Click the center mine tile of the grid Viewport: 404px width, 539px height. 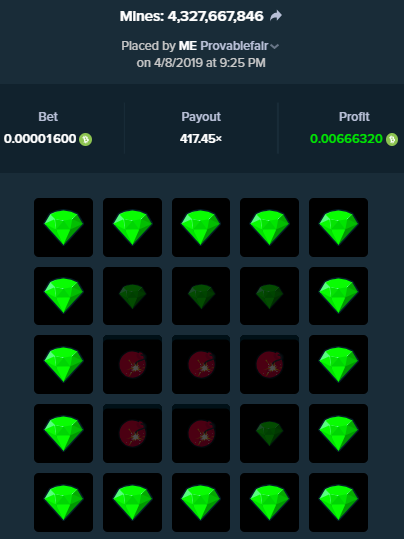(201, 364)
